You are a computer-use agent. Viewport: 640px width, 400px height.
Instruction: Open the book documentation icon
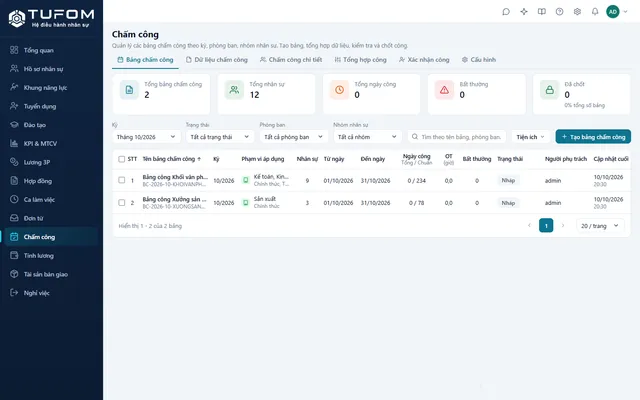coord(542,12)
